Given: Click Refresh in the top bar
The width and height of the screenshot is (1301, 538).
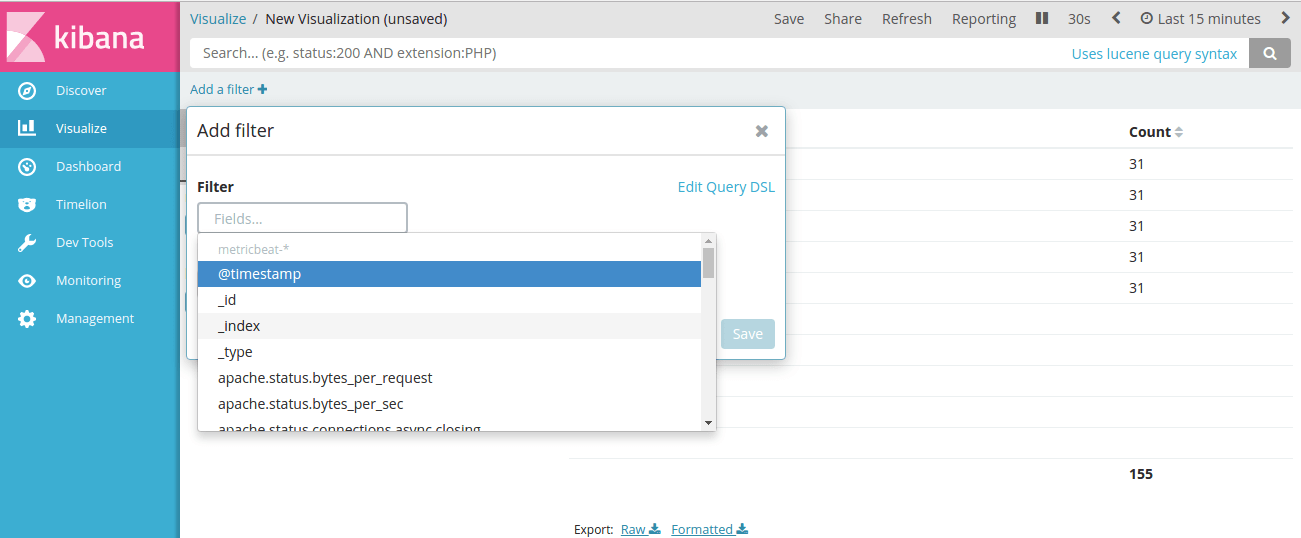Looking at the screenshot, I should coord(907,19).
